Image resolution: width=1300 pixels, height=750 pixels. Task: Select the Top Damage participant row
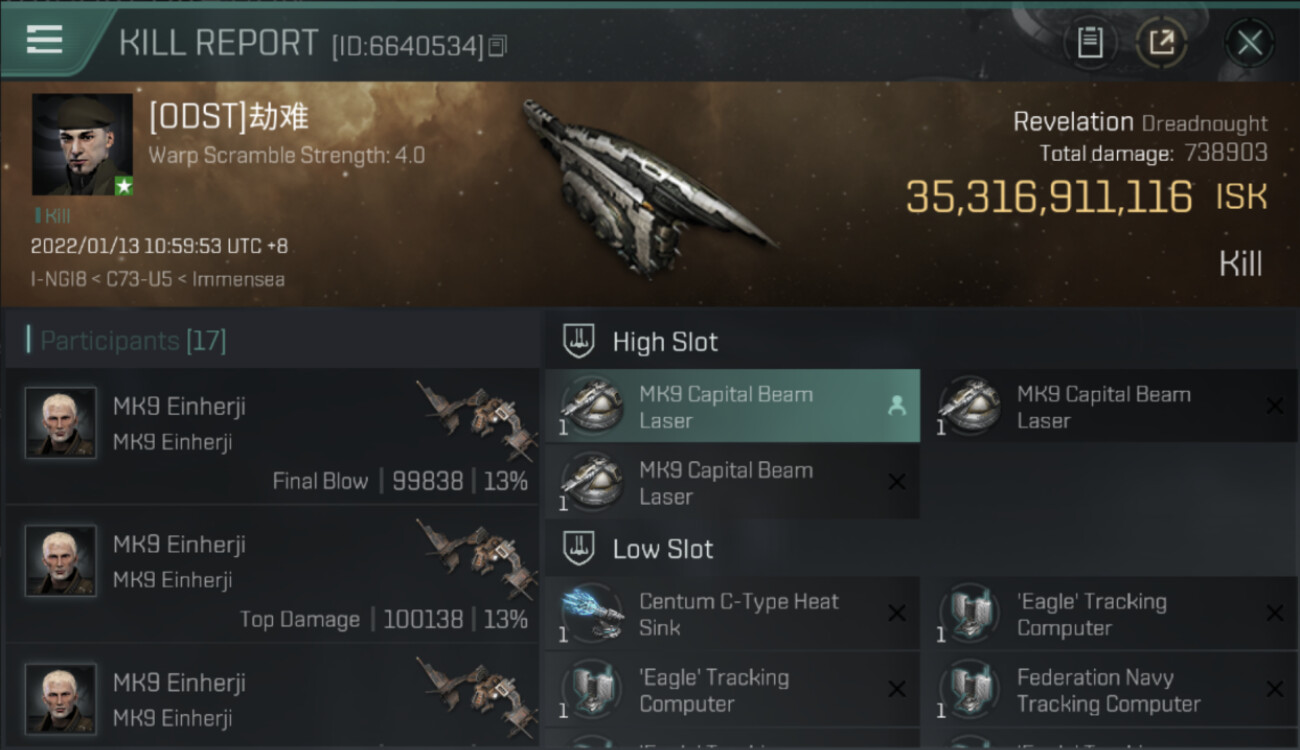[x=272, y=575]
